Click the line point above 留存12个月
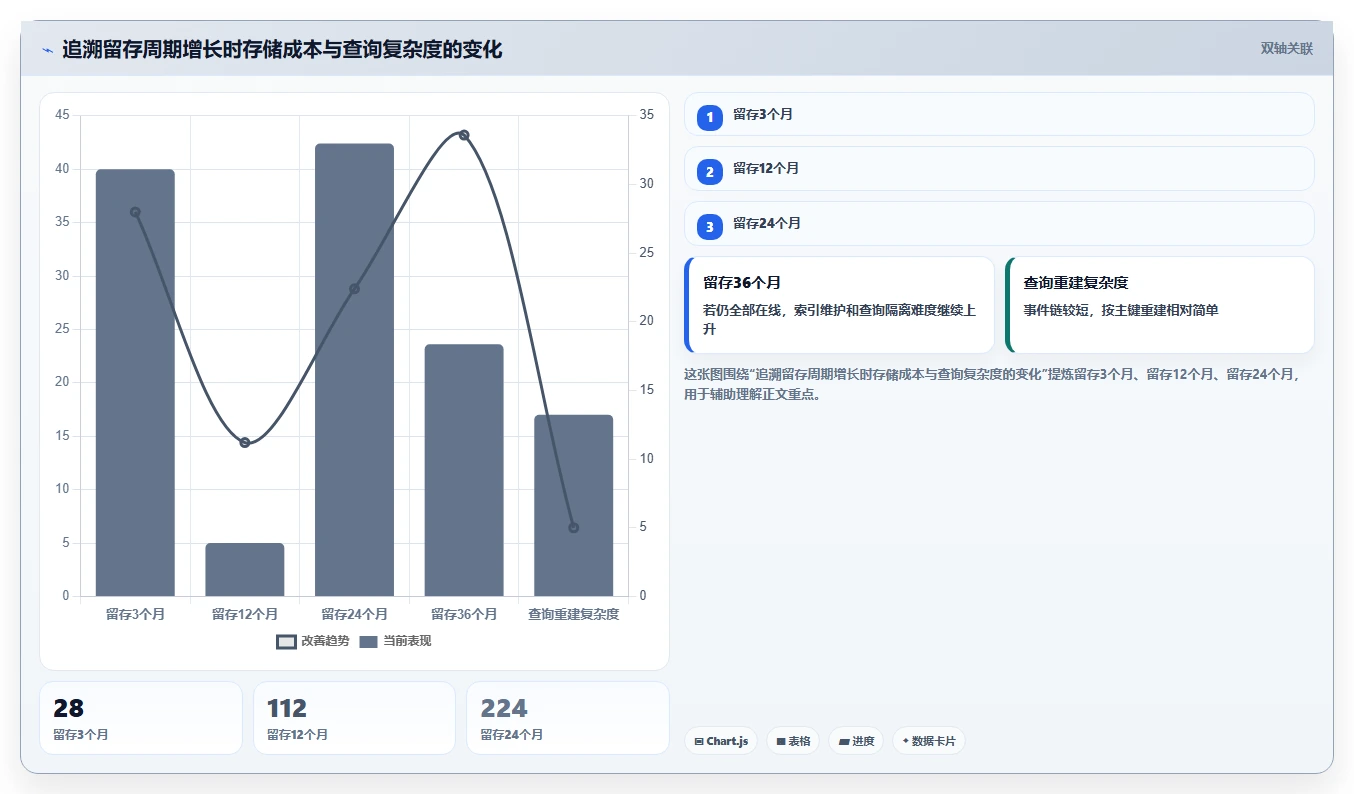 pos(245,442)
